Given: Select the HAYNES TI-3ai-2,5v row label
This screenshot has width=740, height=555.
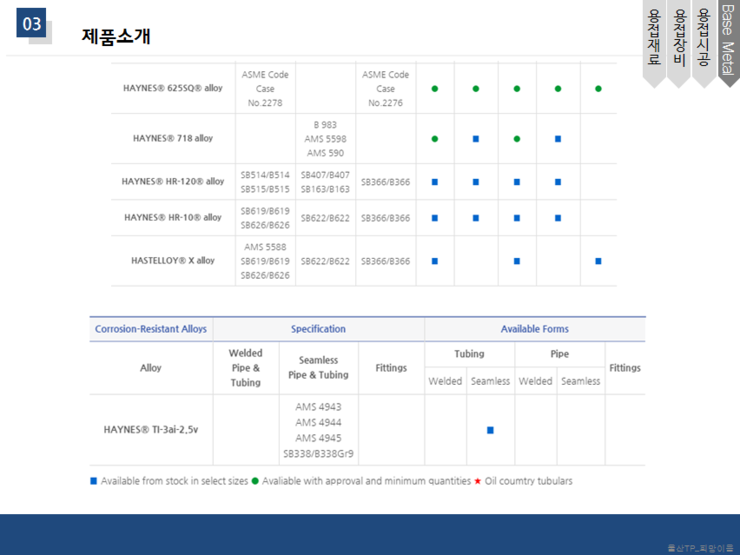Looking at the screenshot, I should coord(151,429).
